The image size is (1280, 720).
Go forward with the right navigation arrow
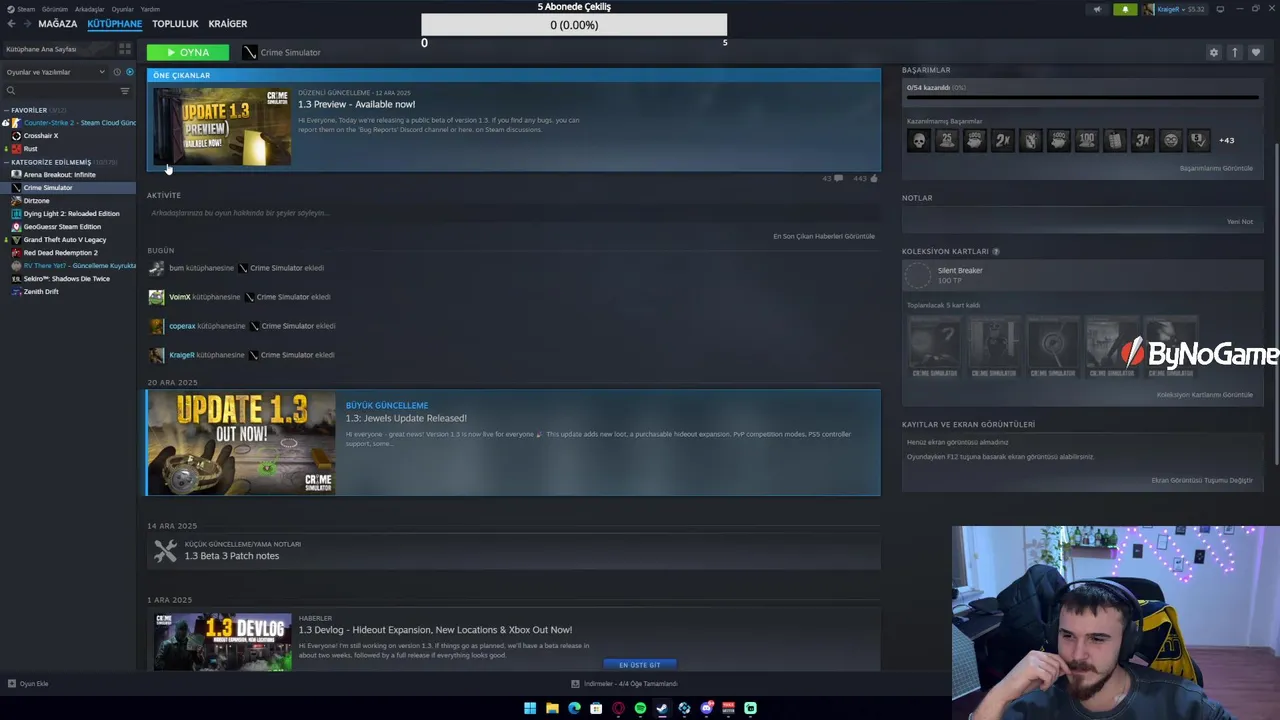pyautogui.click(x=27, y=24)
